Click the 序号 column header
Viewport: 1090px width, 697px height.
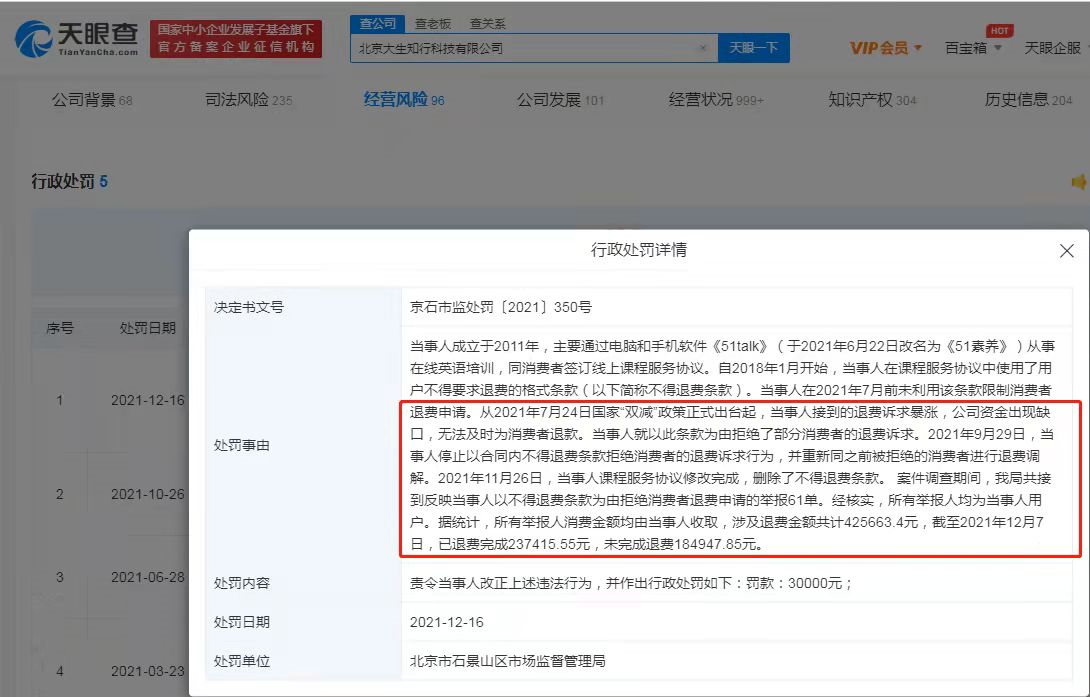(x=60, y=328)
